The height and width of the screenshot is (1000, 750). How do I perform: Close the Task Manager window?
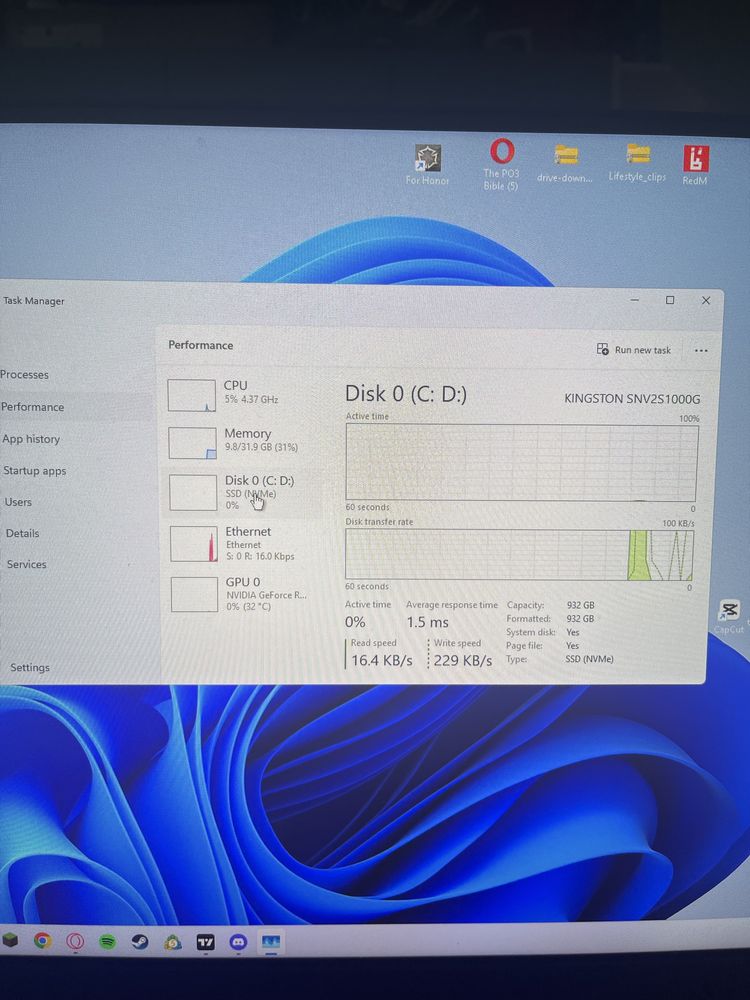[705, 300]
